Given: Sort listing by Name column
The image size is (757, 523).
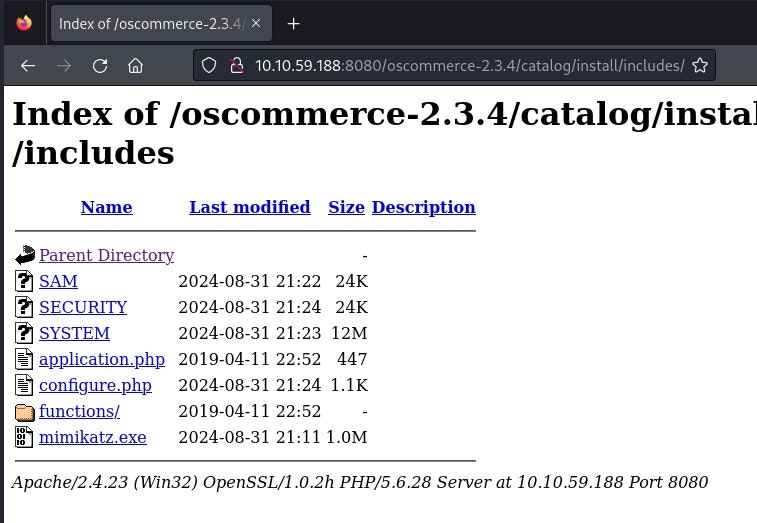Looking at the screenshot, I should point(107,207).
